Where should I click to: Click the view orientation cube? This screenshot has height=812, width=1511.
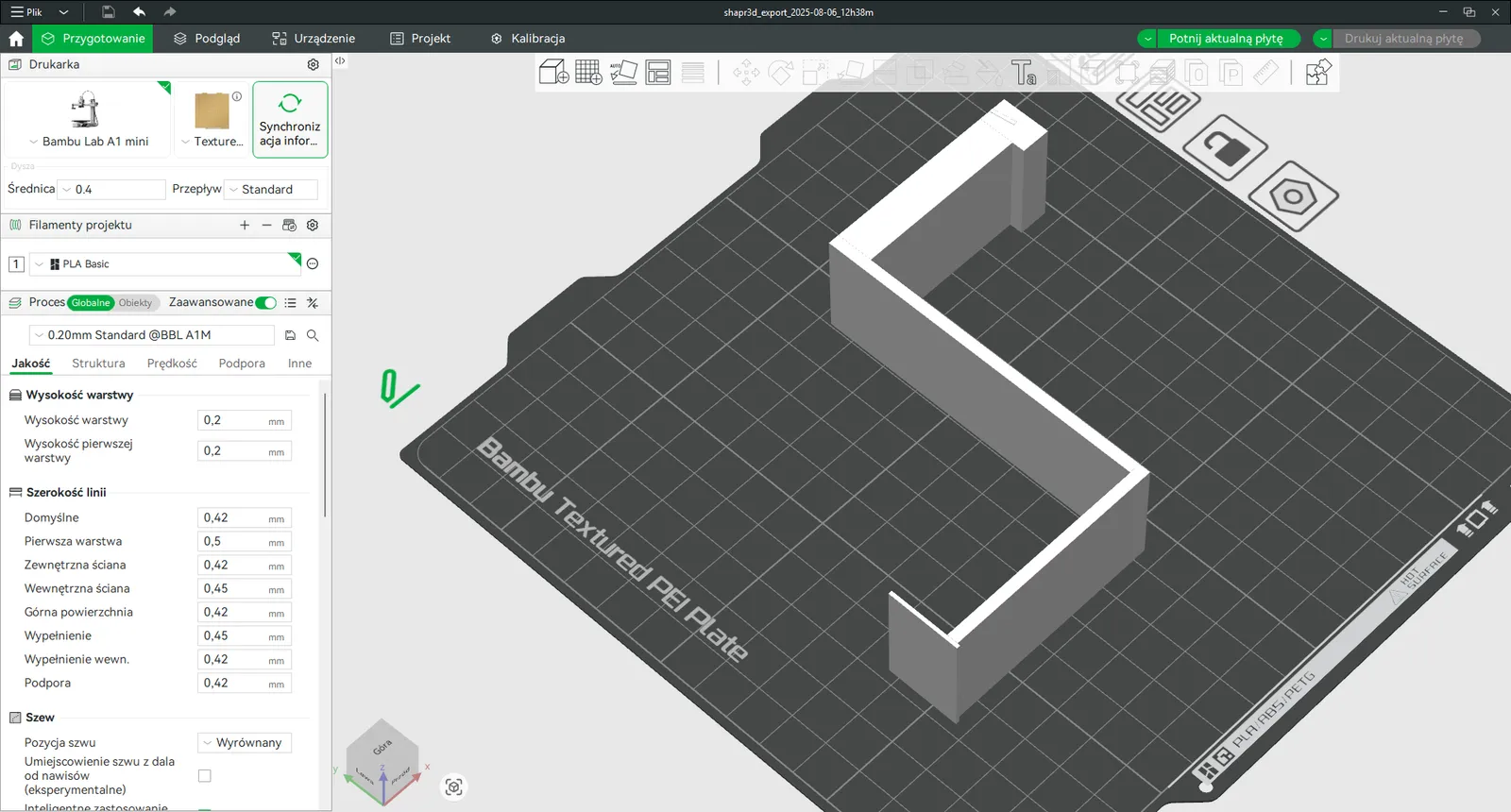click(x=383, y=763)
